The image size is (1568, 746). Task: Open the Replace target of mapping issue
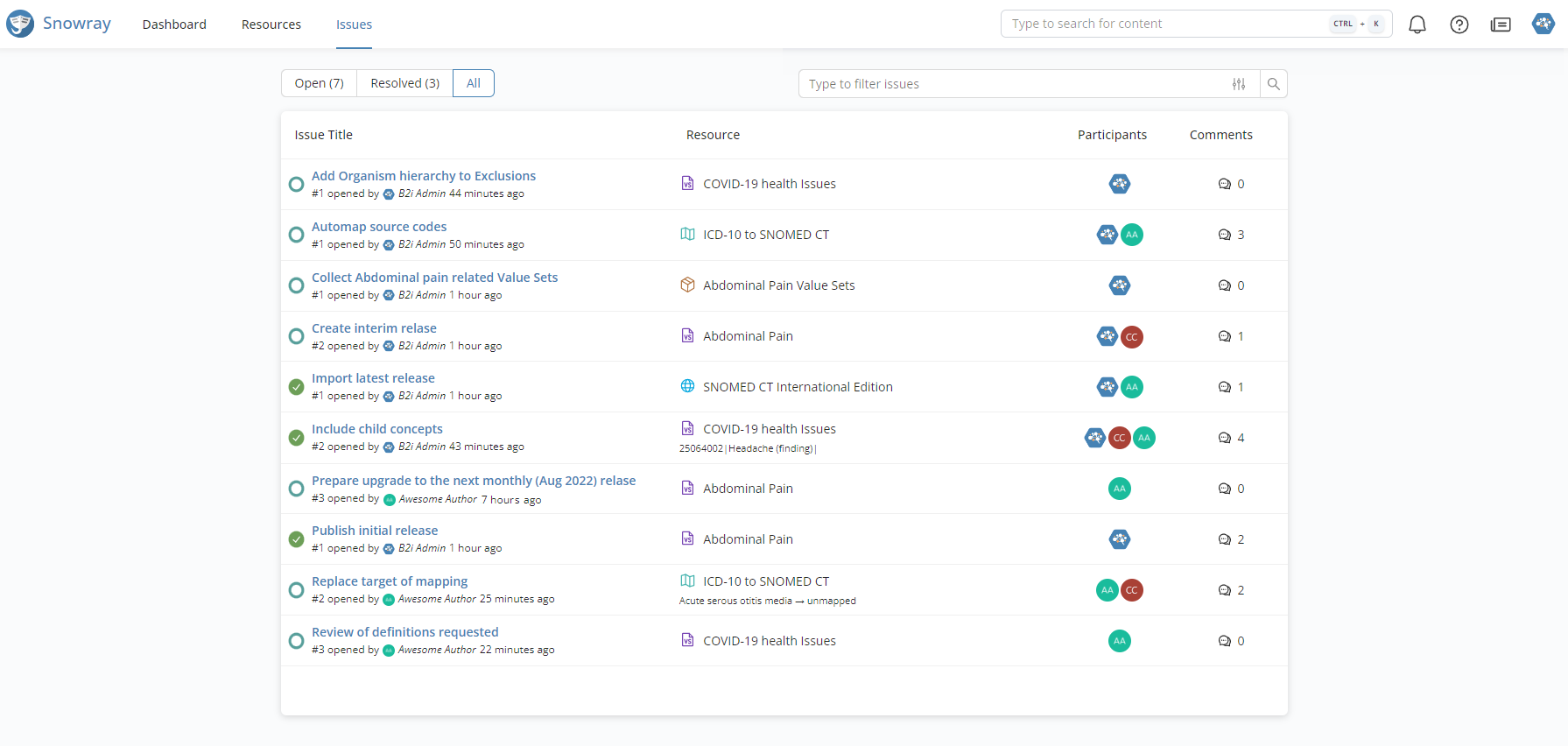coord(390,581)
